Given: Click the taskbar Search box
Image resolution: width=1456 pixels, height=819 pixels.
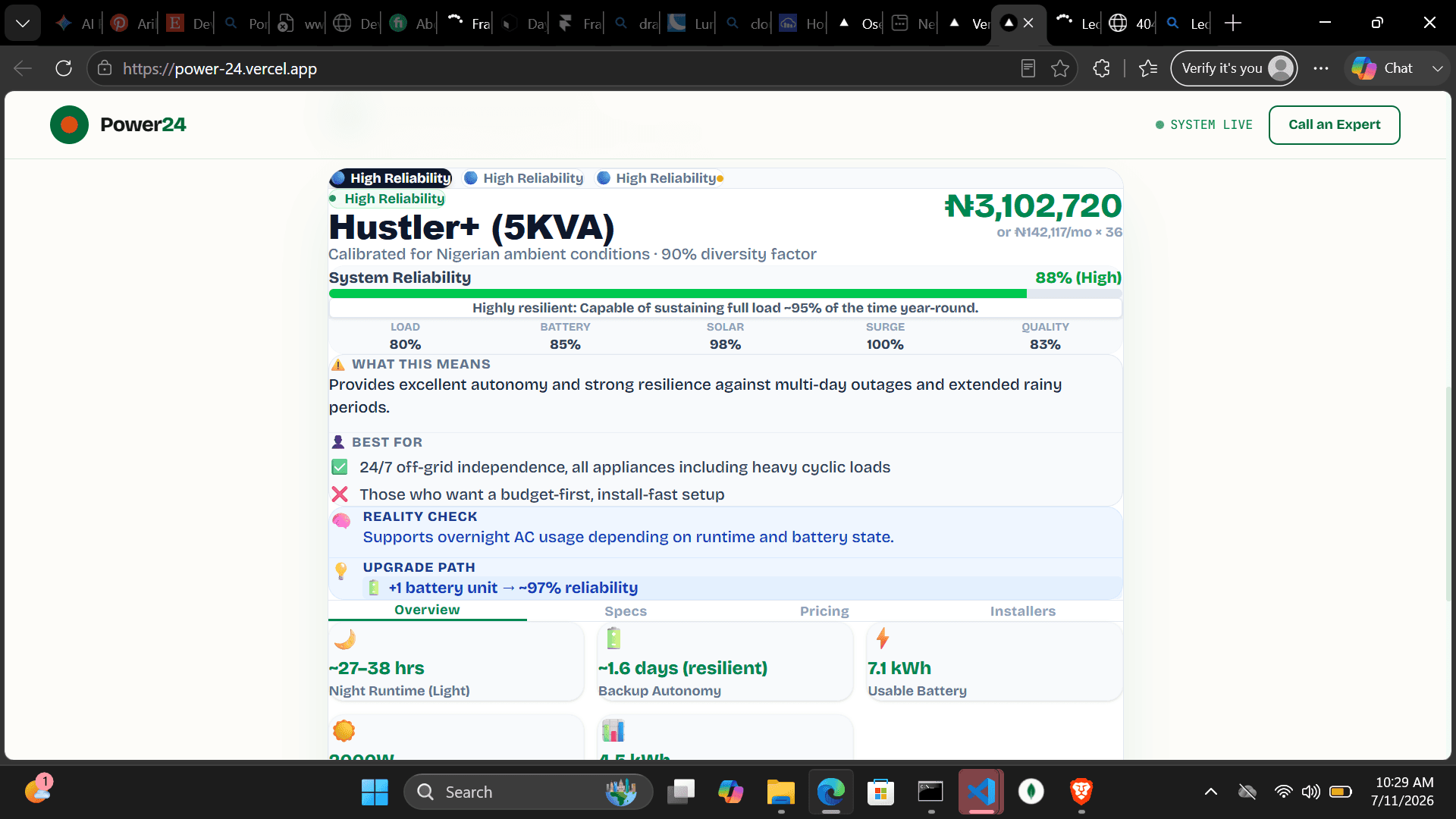Looking at the screenshot, I should coord(529,792).
